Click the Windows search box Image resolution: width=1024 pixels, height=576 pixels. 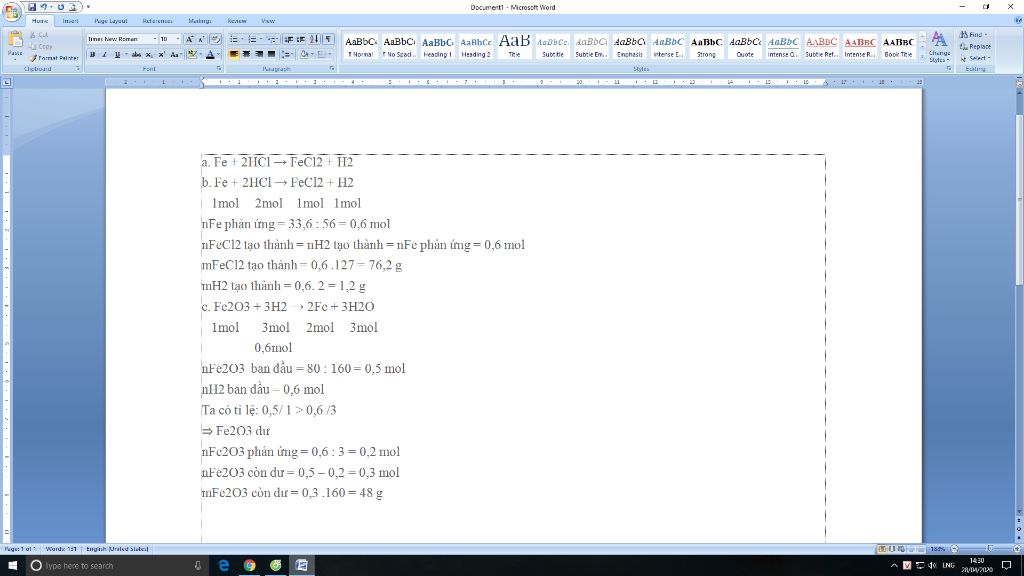coord(116,566)
